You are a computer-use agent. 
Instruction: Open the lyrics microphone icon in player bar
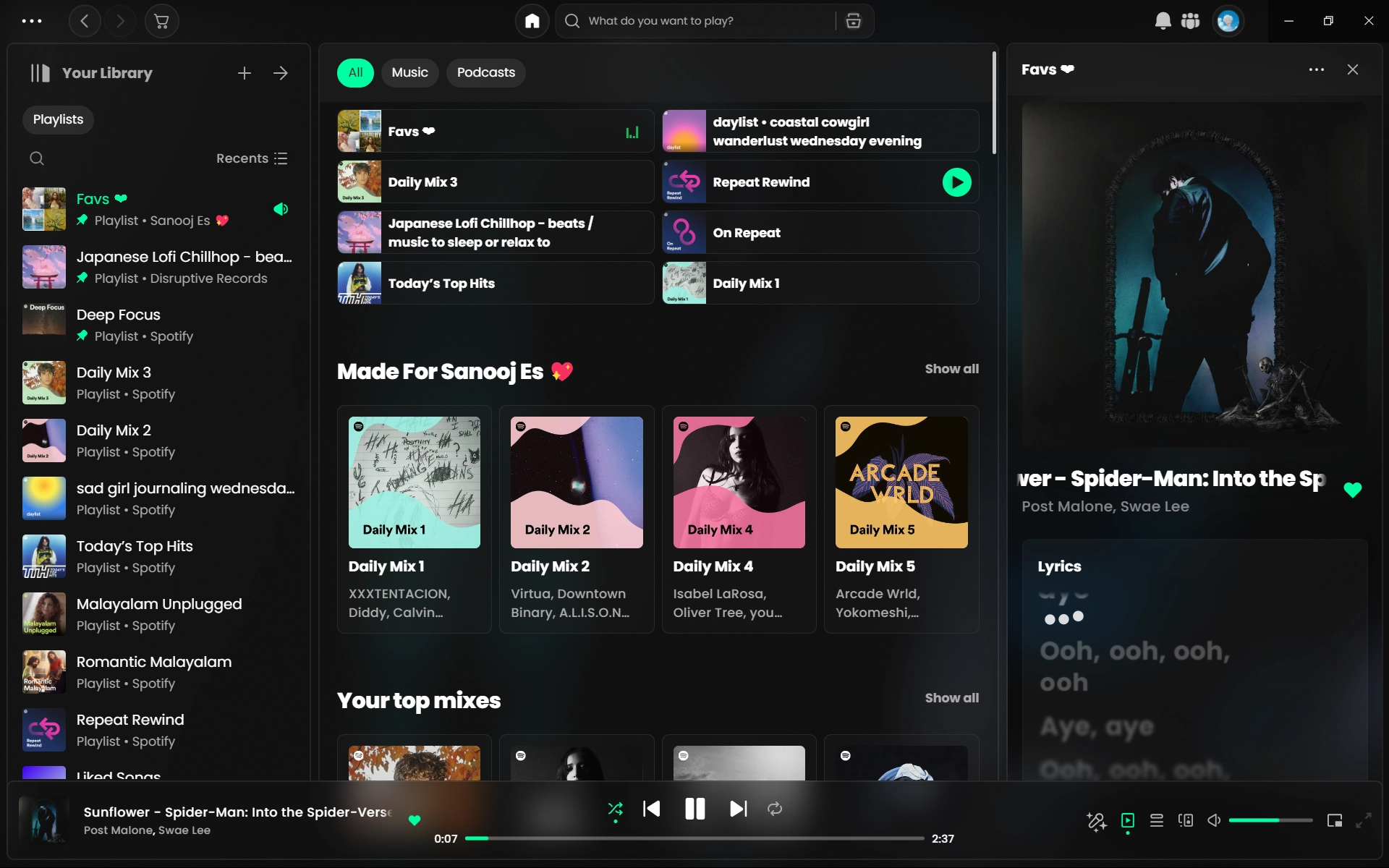pyautogui.click(x=1096, y=821)
